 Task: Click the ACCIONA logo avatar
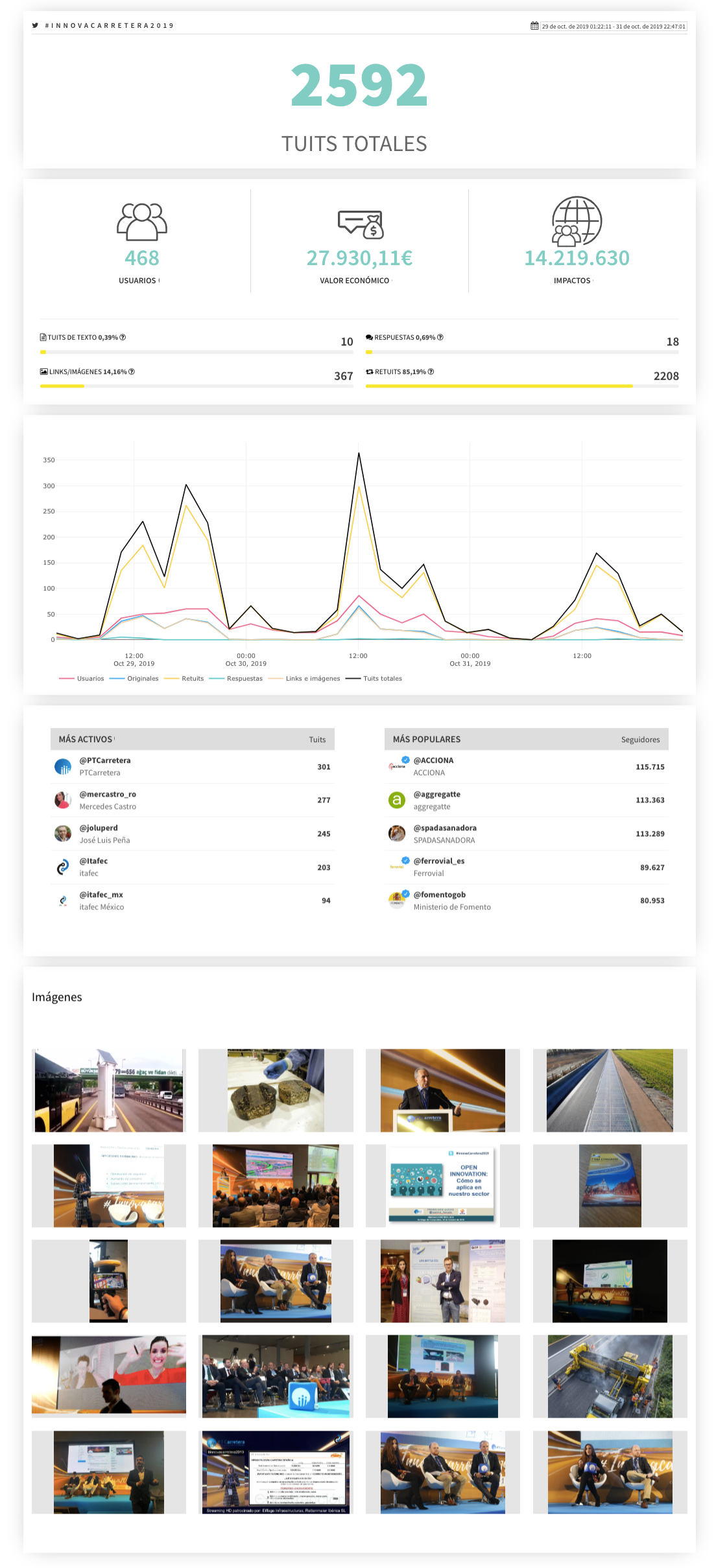(x=397, y=766)
